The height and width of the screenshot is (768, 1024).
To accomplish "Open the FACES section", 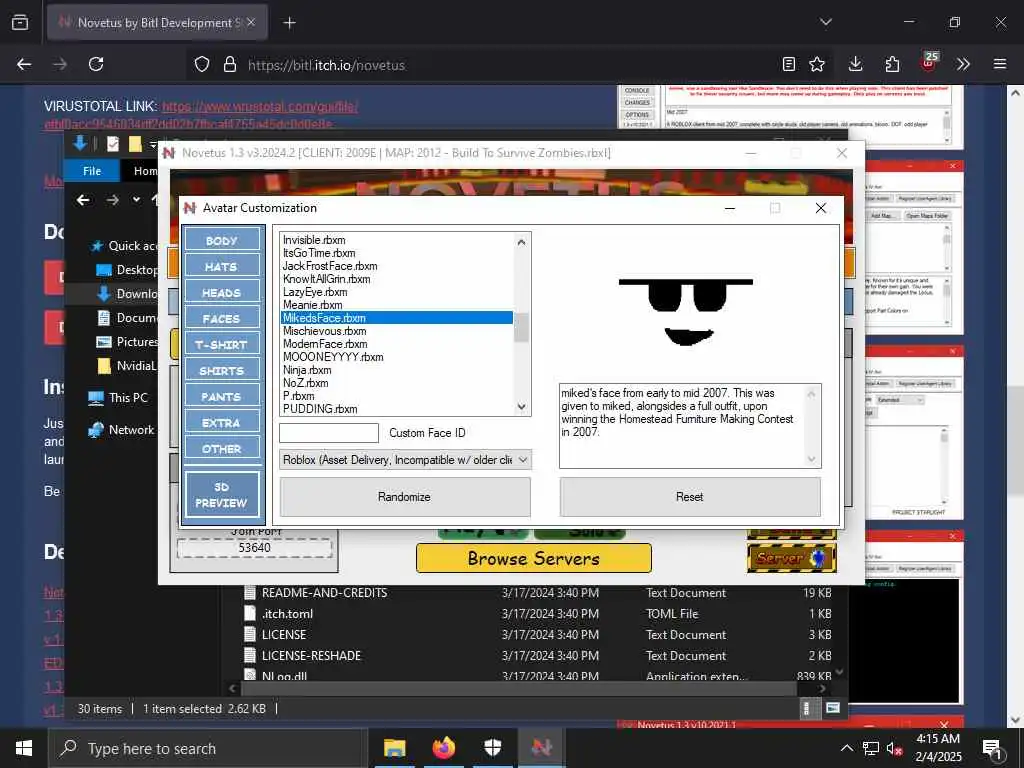I will coord(221,319).
